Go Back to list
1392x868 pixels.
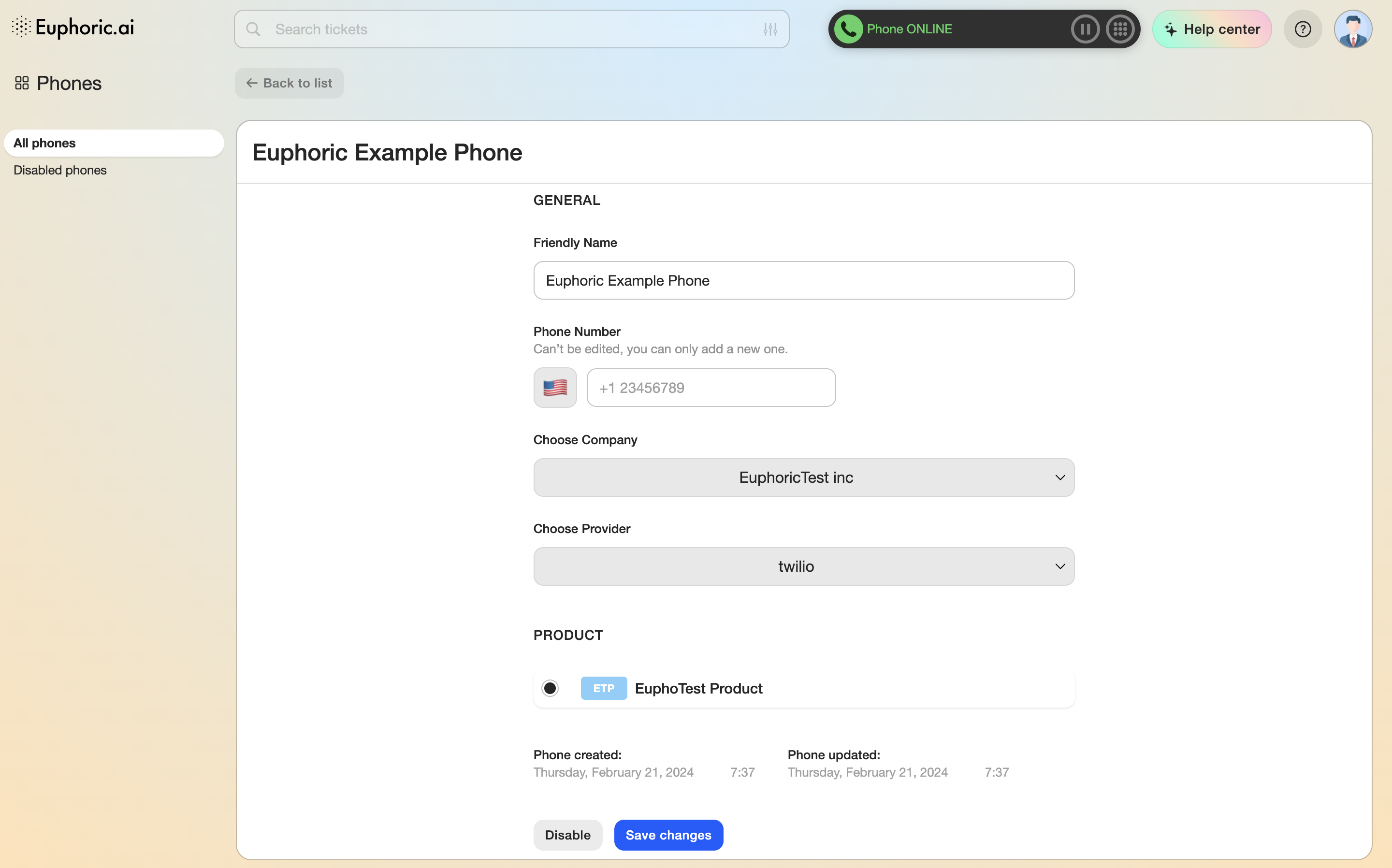click(290, 83)
